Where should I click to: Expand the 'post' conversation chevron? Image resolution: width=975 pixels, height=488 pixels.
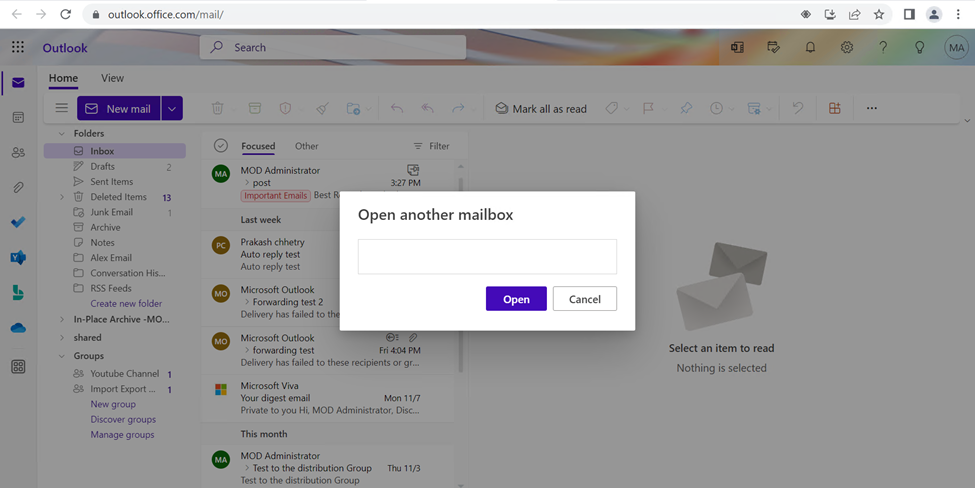coord(247,183)
